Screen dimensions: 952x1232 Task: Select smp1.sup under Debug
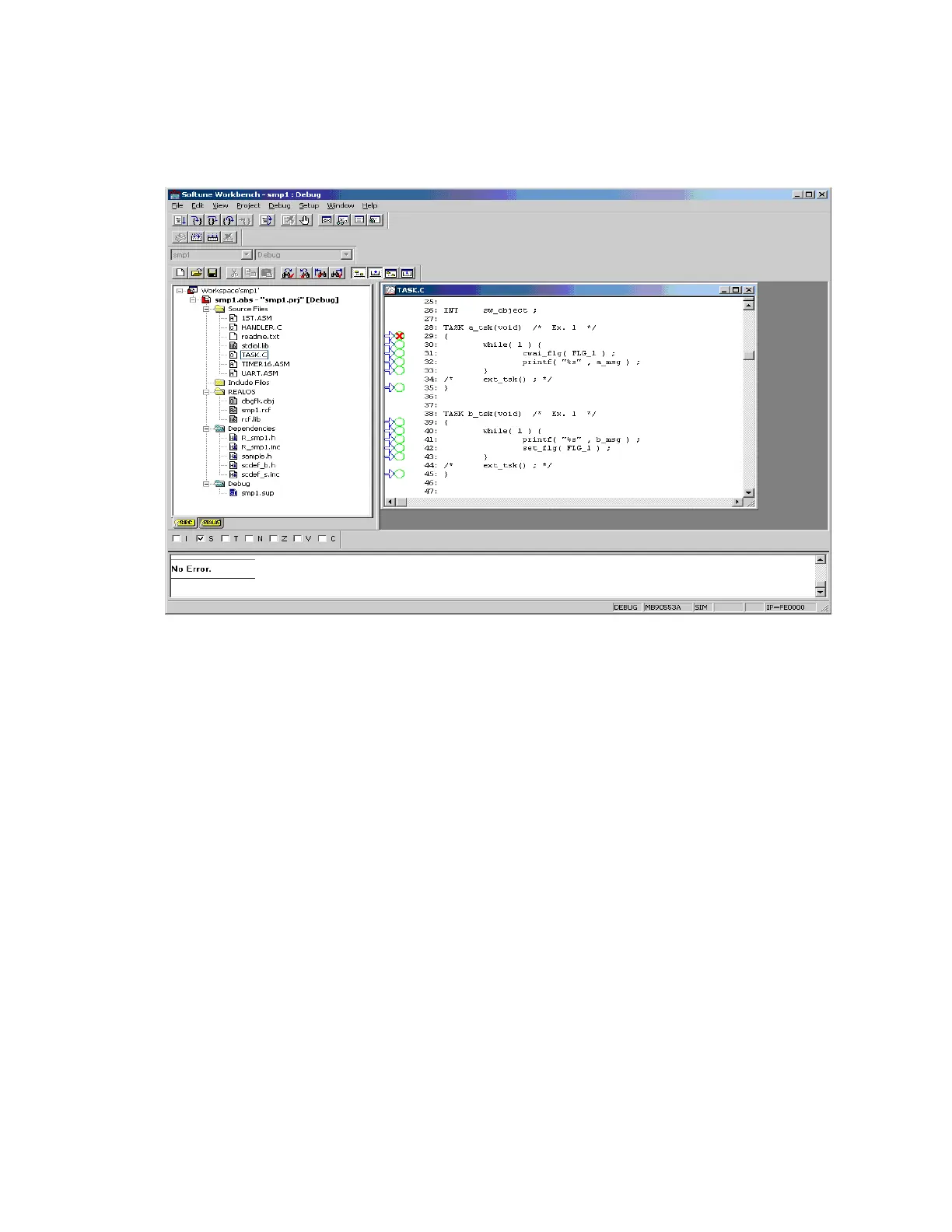tap(257, 493)
